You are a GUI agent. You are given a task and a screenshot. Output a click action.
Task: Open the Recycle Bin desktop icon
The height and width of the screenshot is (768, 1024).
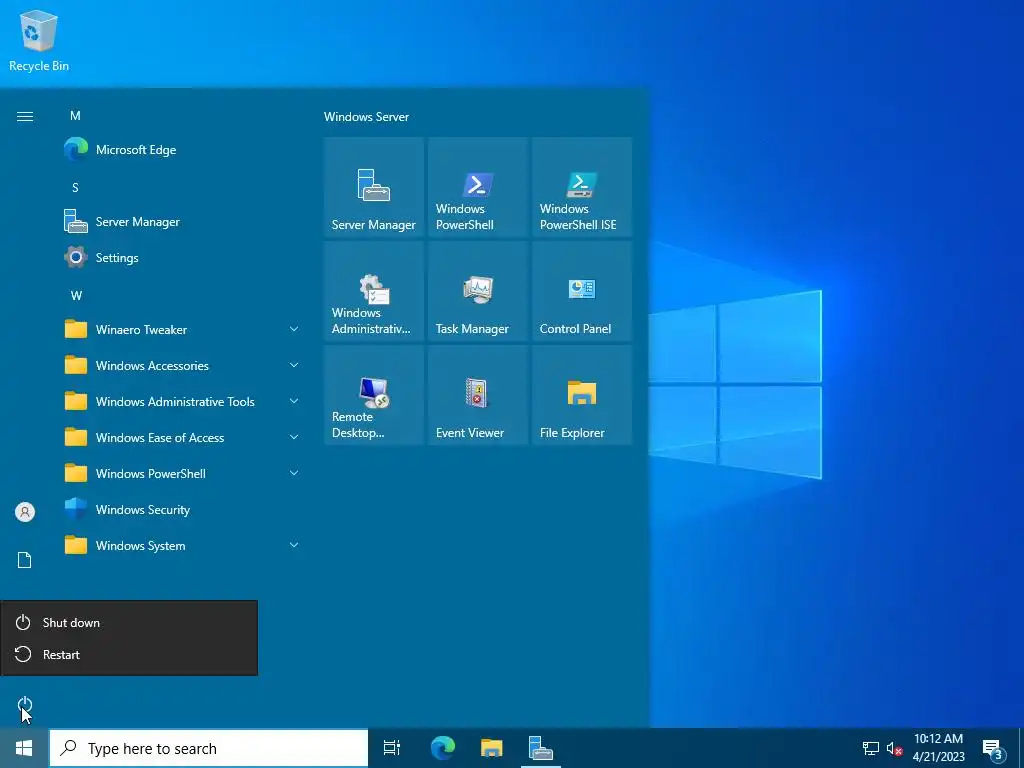pyautogui.click(x=39, y=40)
